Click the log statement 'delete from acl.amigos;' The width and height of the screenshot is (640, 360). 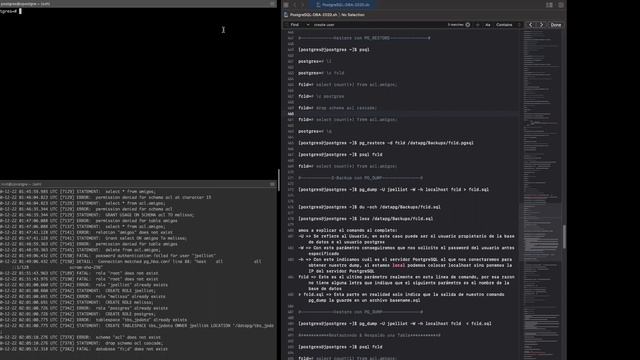click(x=80, y=250)
